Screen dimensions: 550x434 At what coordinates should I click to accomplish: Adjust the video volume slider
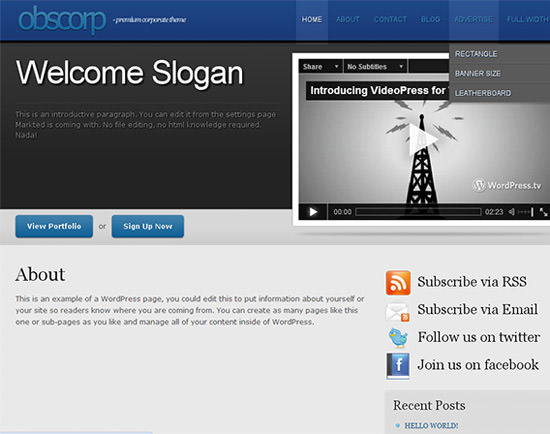525,212
